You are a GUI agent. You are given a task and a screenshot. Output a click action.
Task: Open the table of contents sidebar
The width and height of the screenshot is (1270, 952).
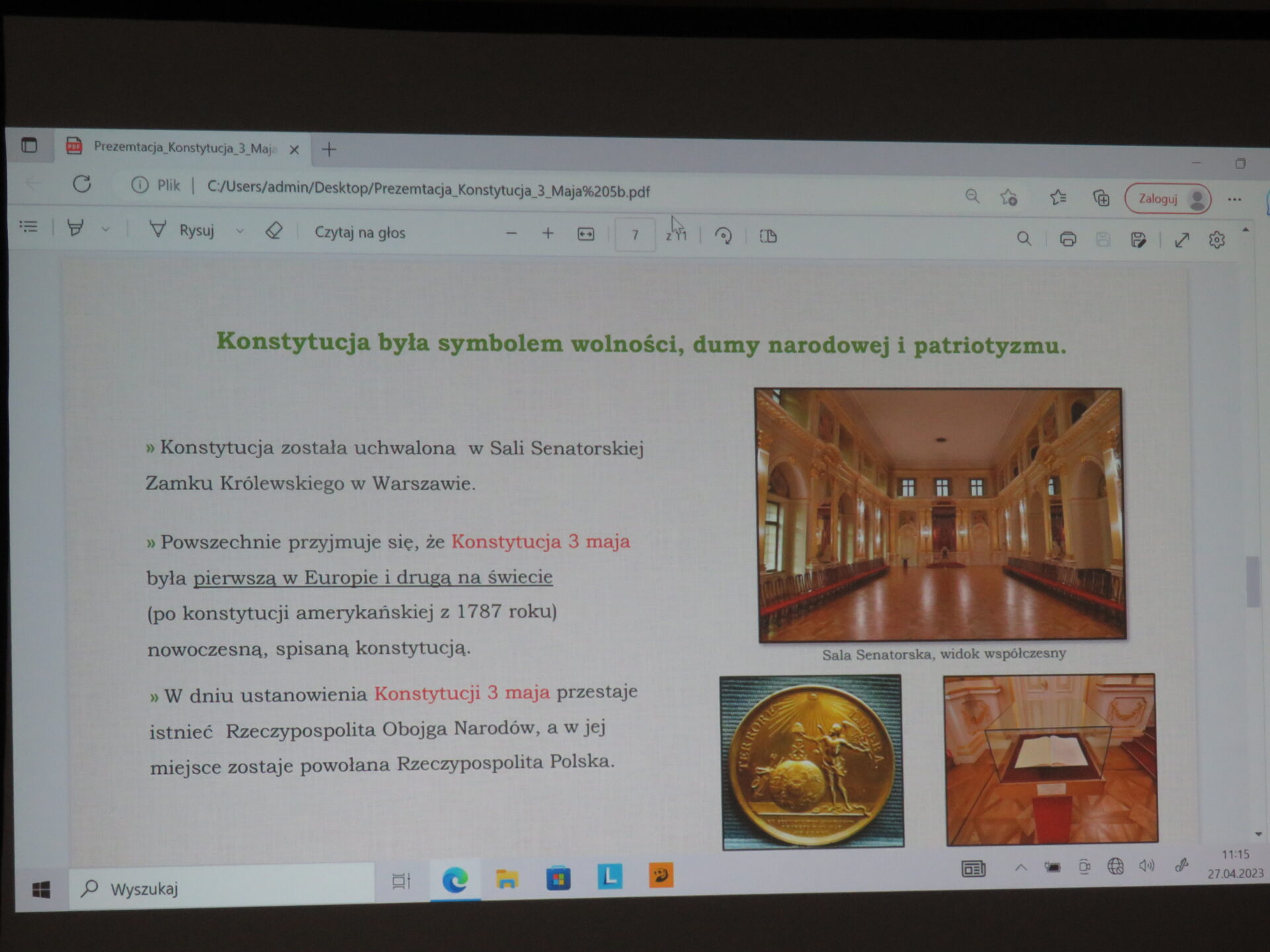coord(28,227)
